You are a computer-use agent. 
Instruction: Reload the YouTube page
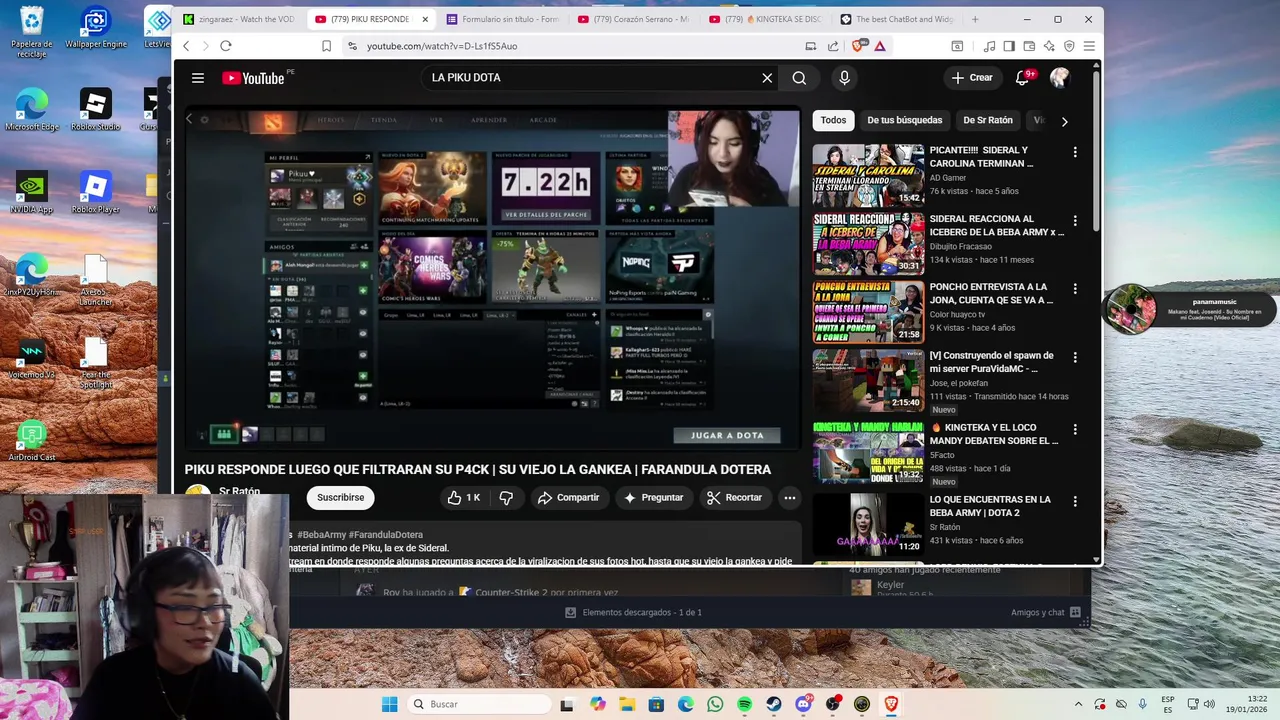click(226, 46)
